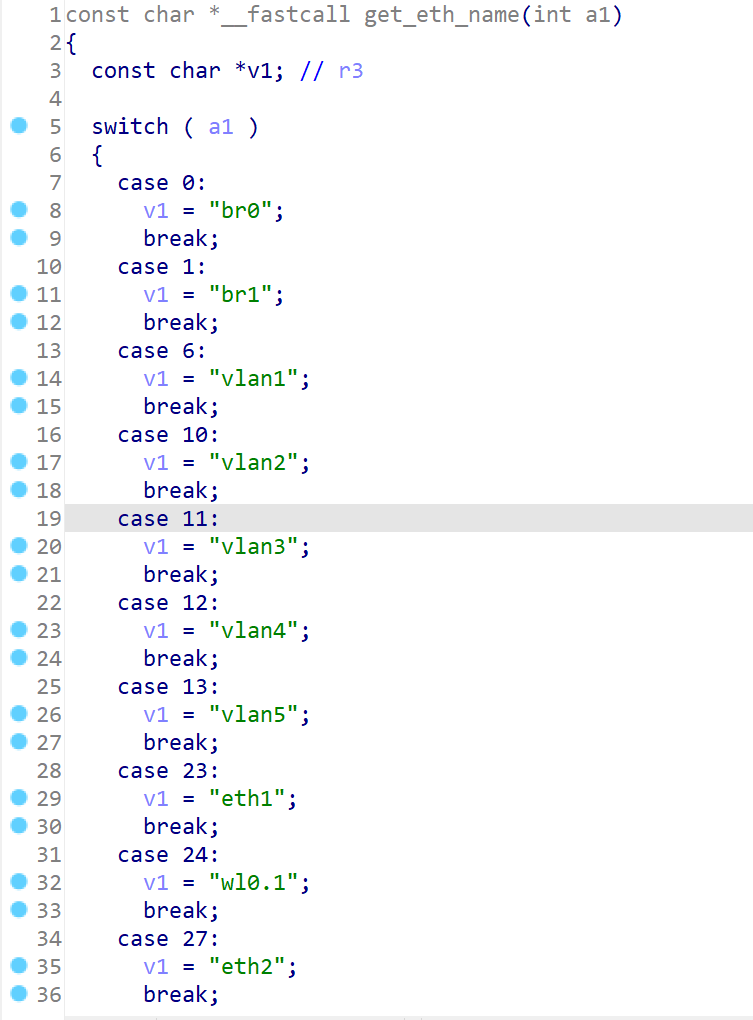Toggle the breakpoint marker on line 14
Screen dimensions: 753x1020
coord(18,378)
